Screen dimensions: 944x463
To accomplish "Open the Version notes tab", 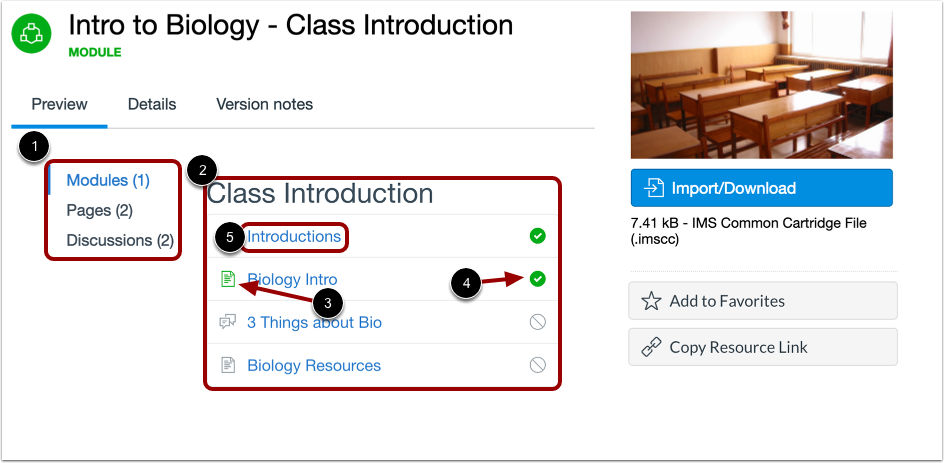I will click(264, 104).
